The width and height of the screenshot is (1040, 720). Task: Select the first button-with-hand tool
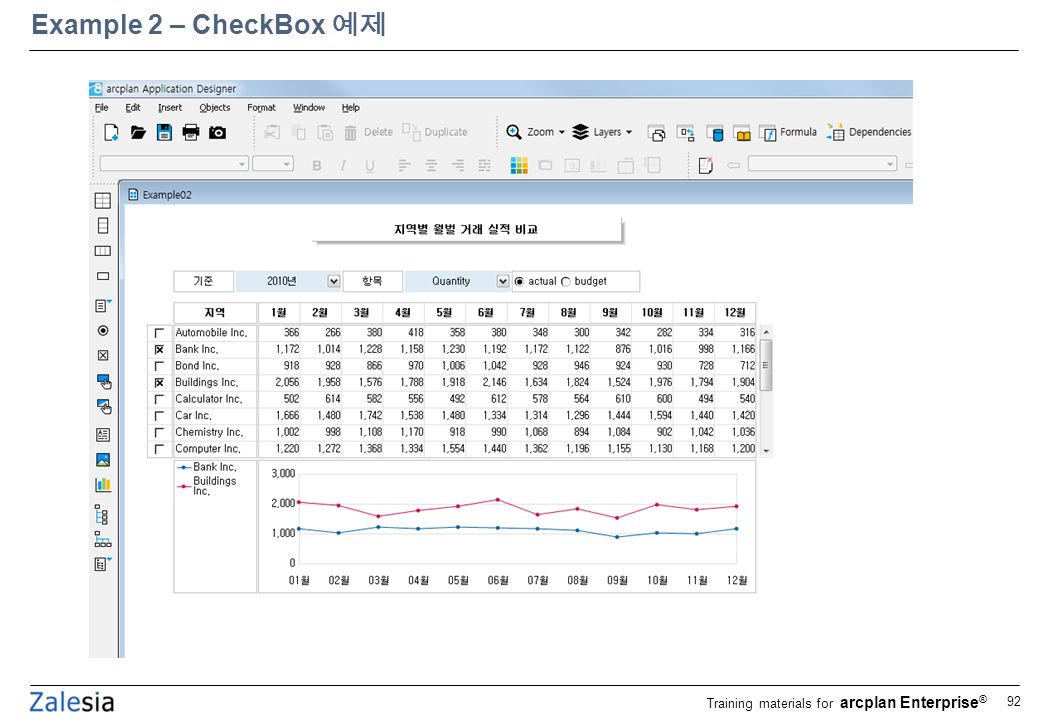[104, 381]
